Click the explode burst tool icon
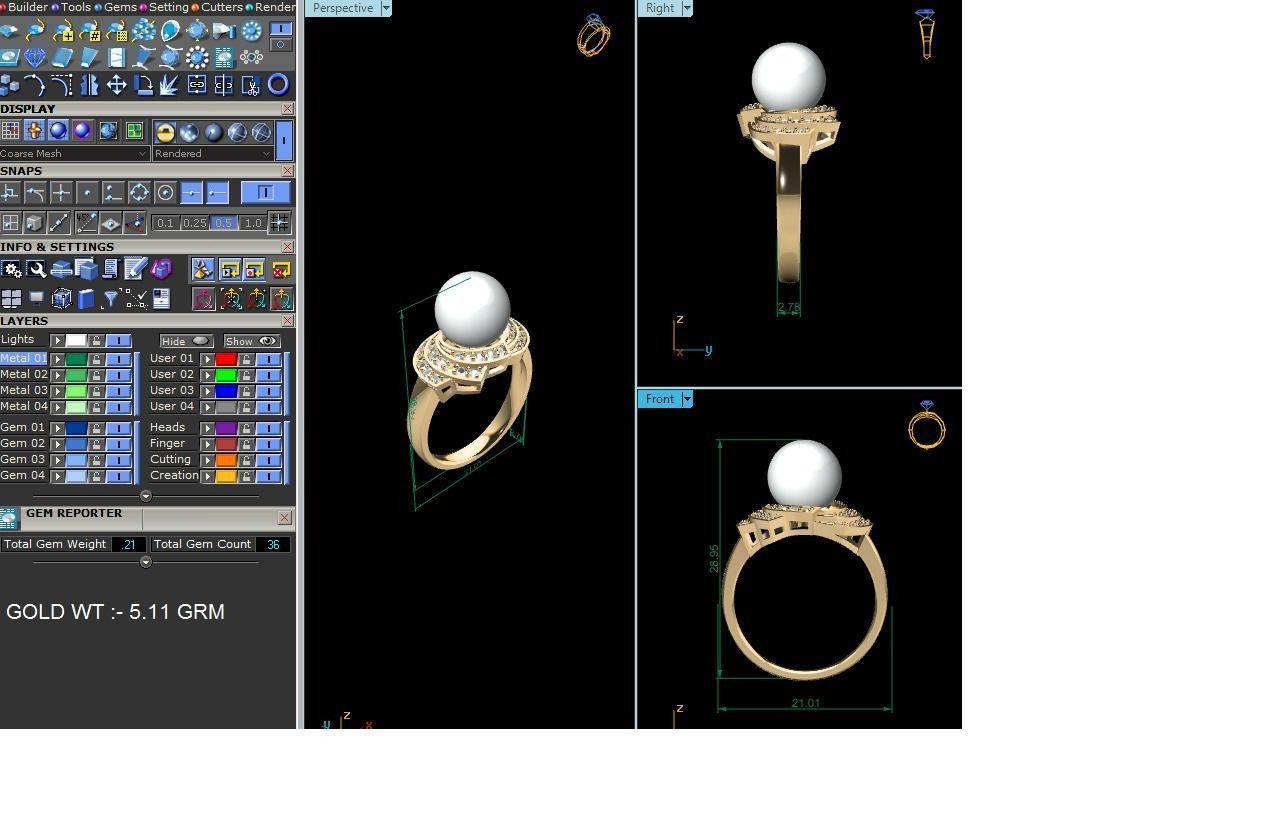Screen dimensions: 1274x816 click(x=169, y=85)
